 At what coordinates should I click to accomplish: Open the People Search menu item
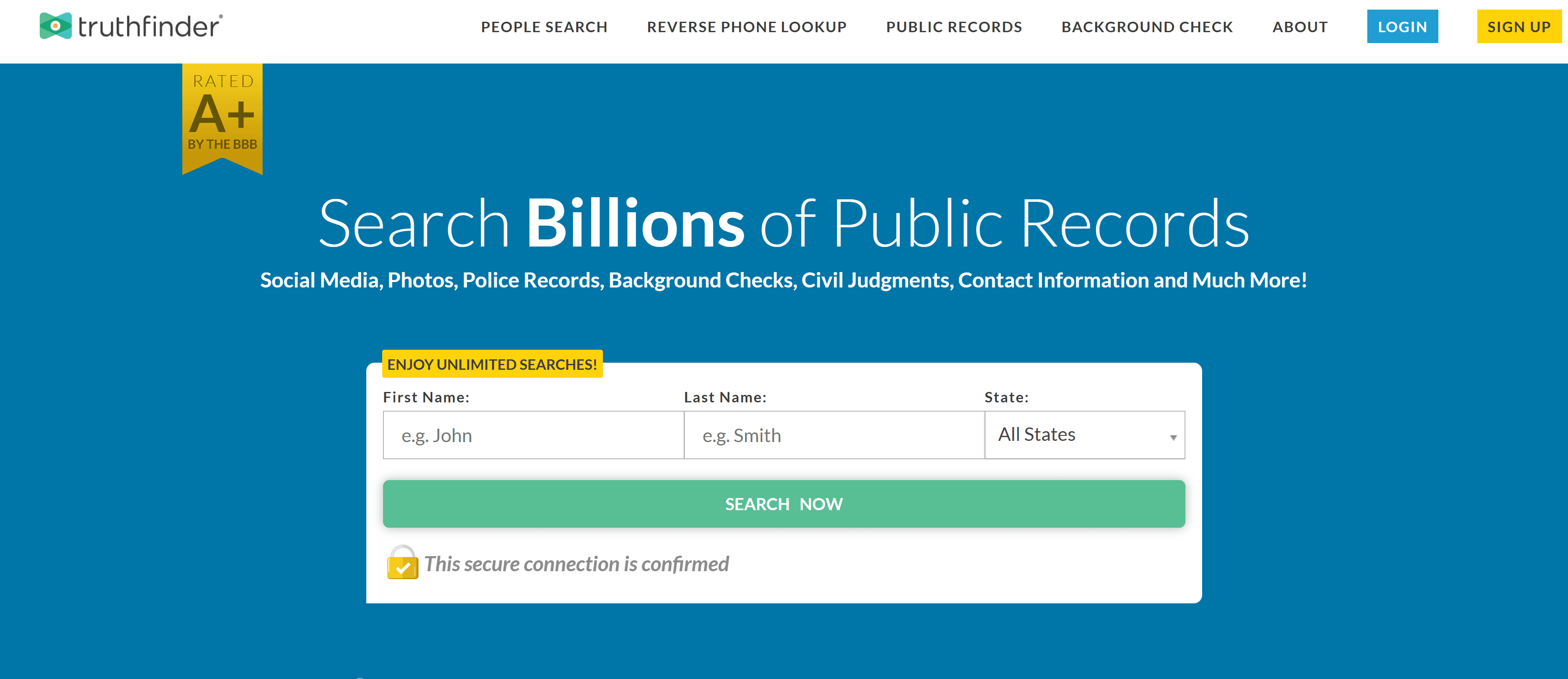544,27
